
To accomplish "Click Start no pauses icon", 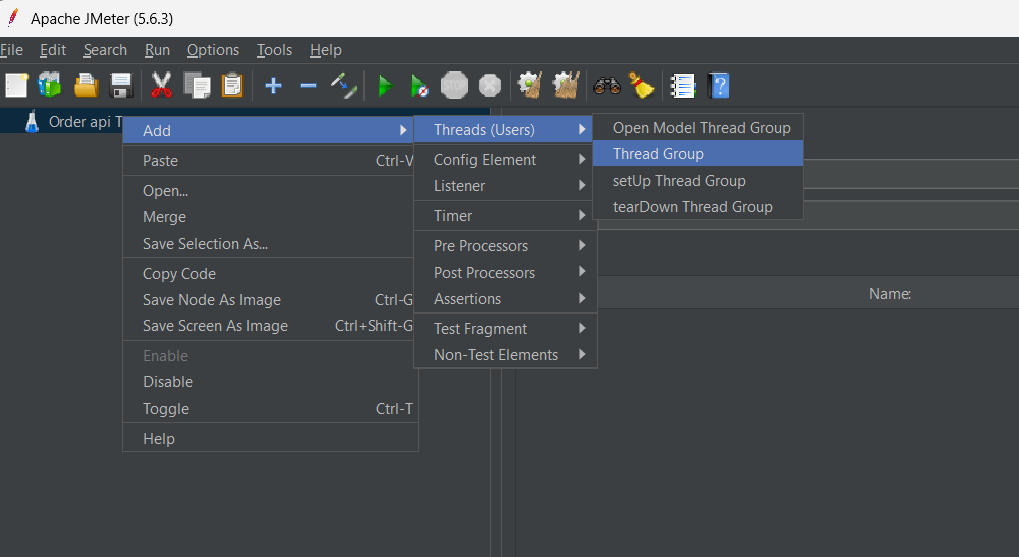I will point(419,85).
